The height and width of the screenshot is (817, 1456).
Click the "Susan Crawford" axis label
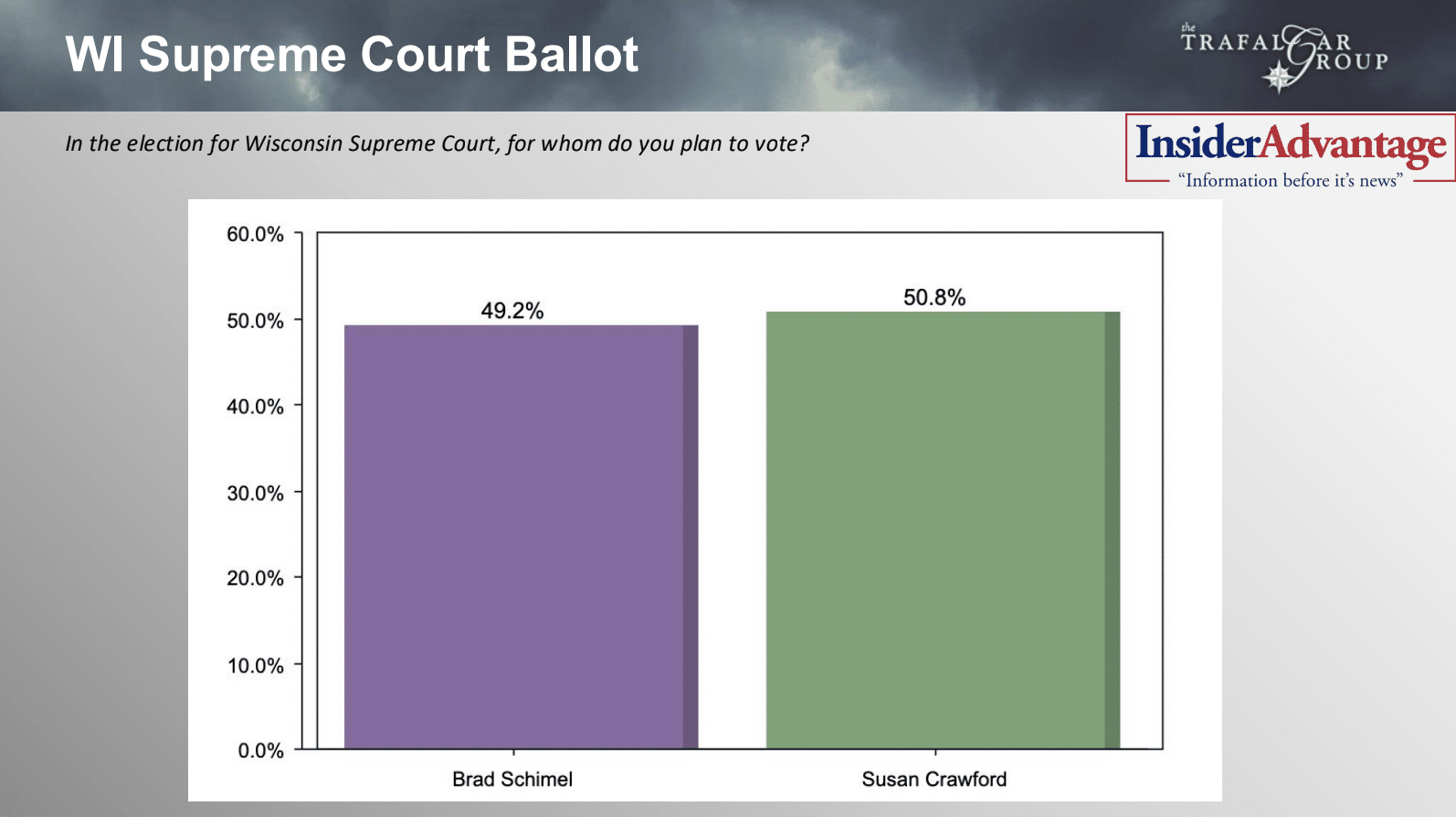click(x=934, y=780)
